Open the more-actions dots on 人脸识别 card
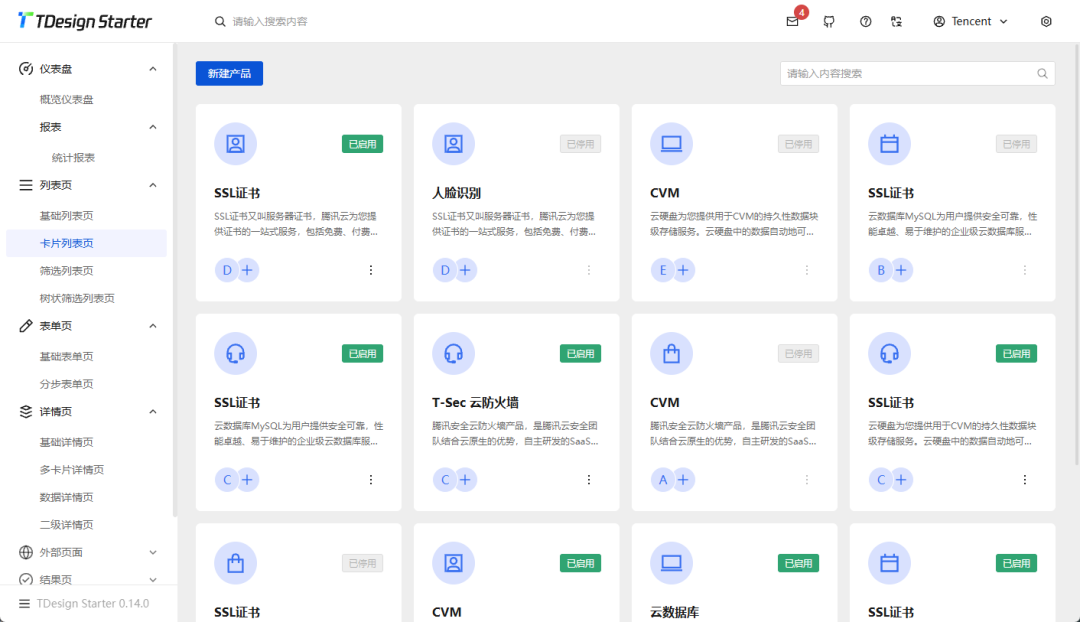Image resolution: width=1080 pixels, height=622 pixels. click(589, 270)
